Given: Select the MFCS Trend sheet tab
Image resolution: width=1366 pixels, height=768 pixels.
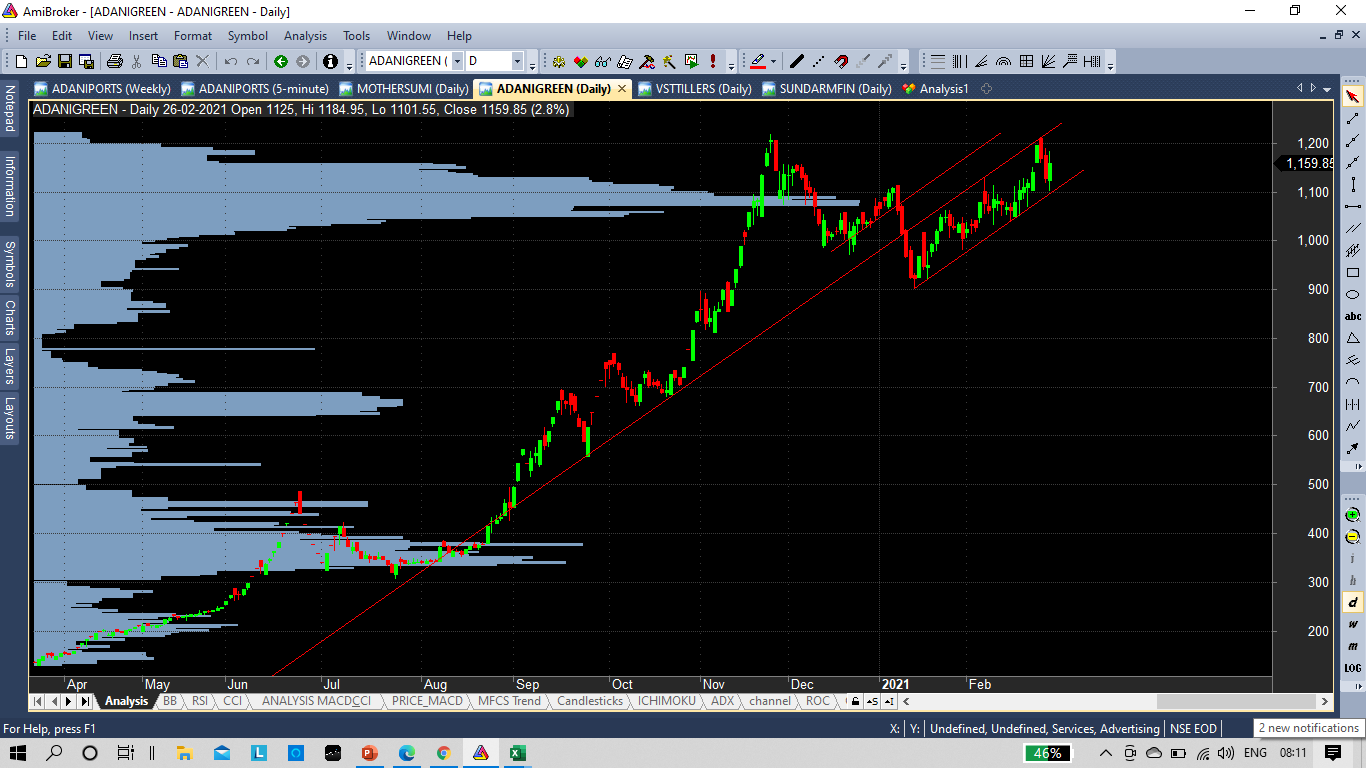Looking at the screenshot, I should pyautogui.click(x=510, y=701).
